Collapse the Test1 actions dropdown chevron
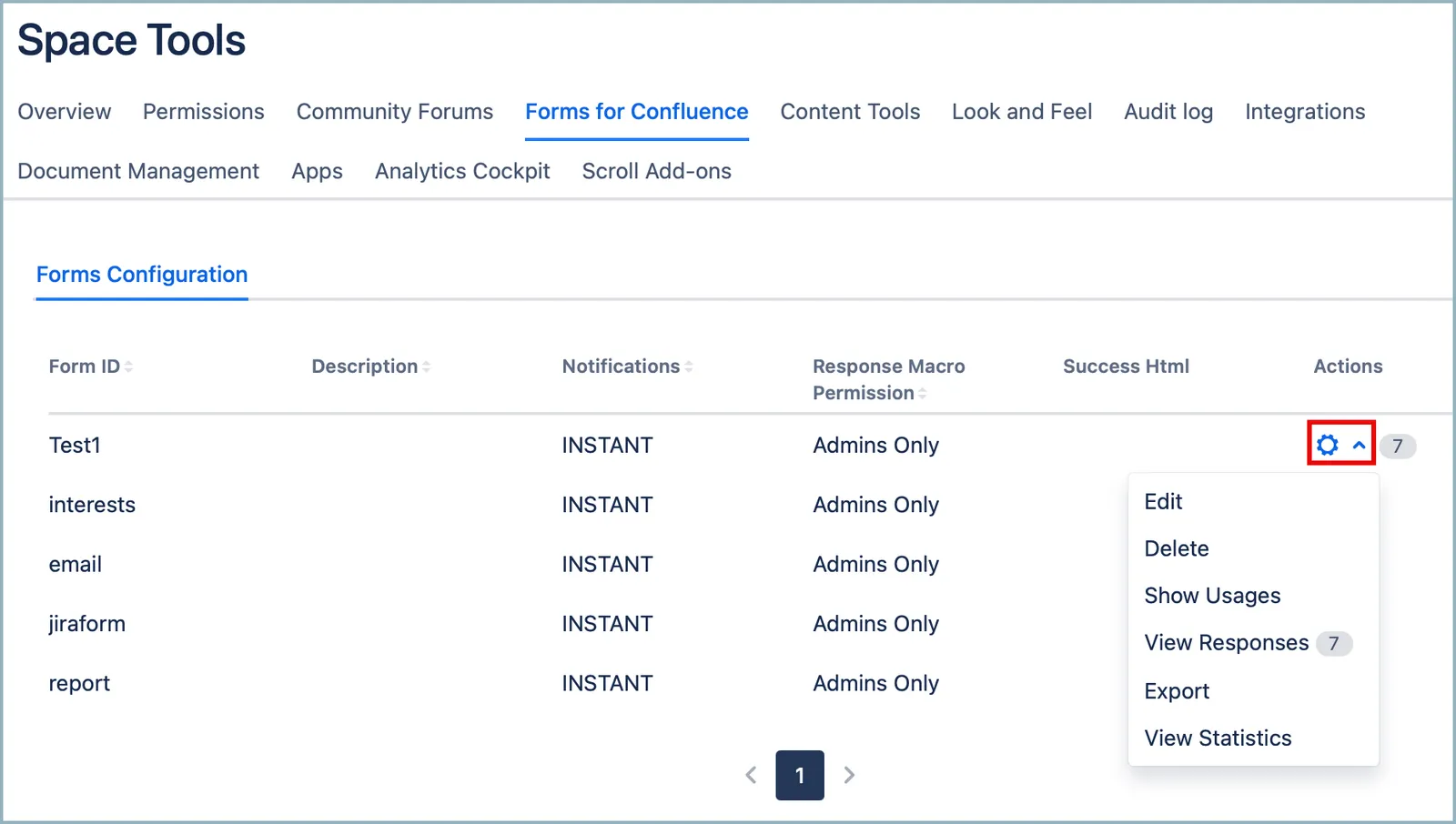This screenshot has height=824, width=1456. (1359, 446)
